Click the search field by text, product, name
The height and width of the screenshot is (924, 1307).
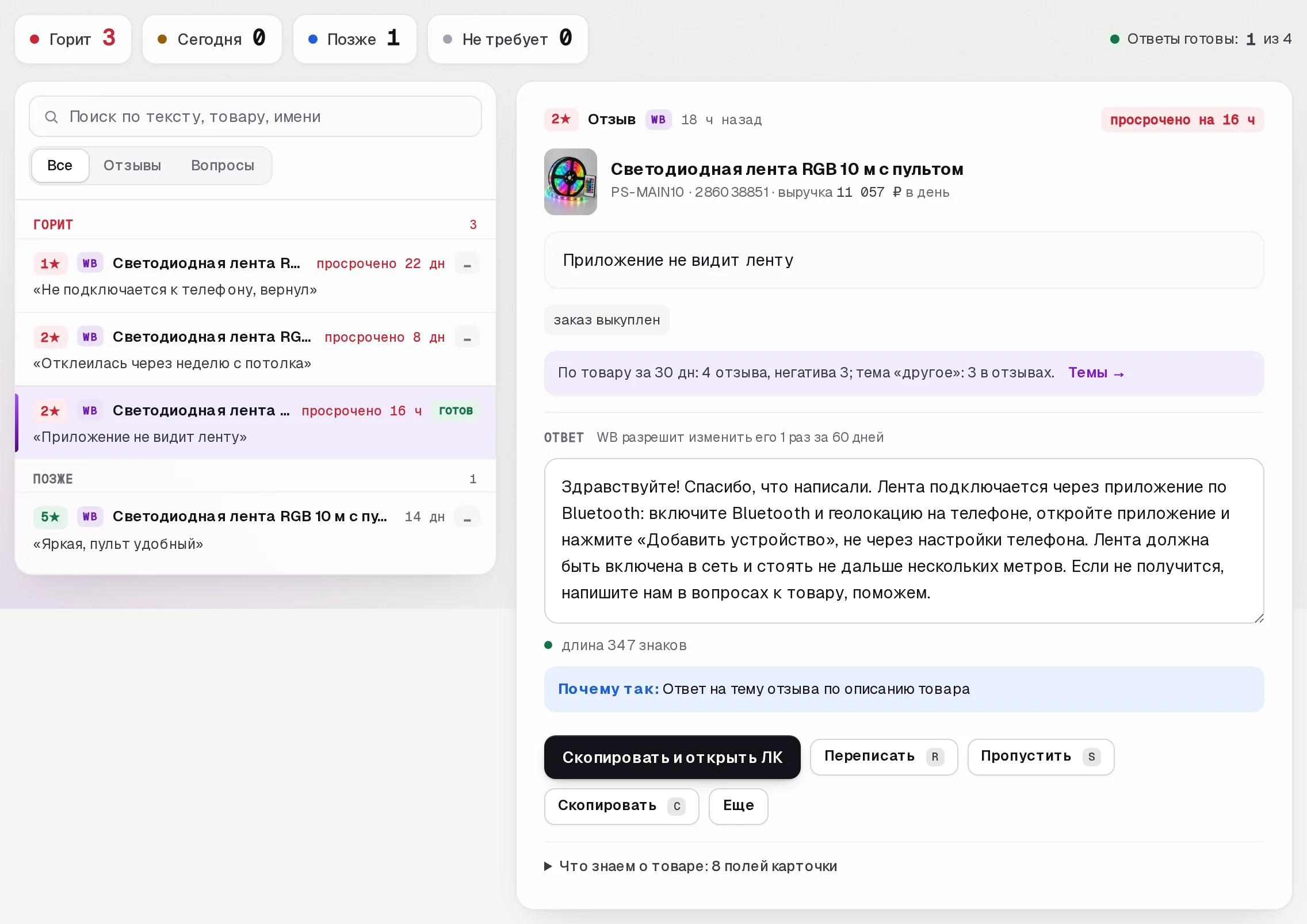coord(255,117)
